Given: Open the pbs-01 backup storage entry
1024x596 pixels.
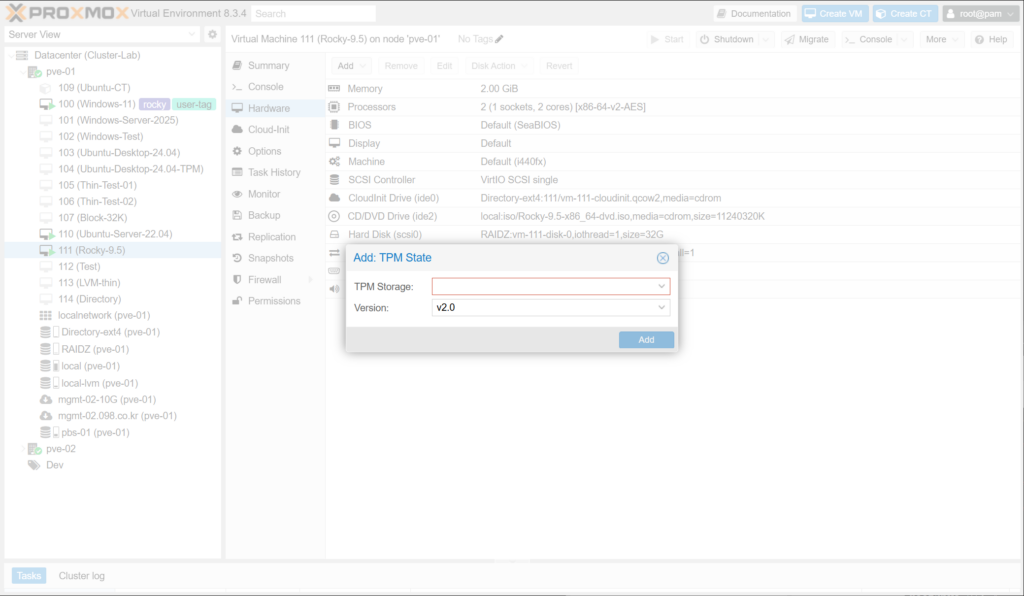Looking at the screenshot, I should 95,432.
